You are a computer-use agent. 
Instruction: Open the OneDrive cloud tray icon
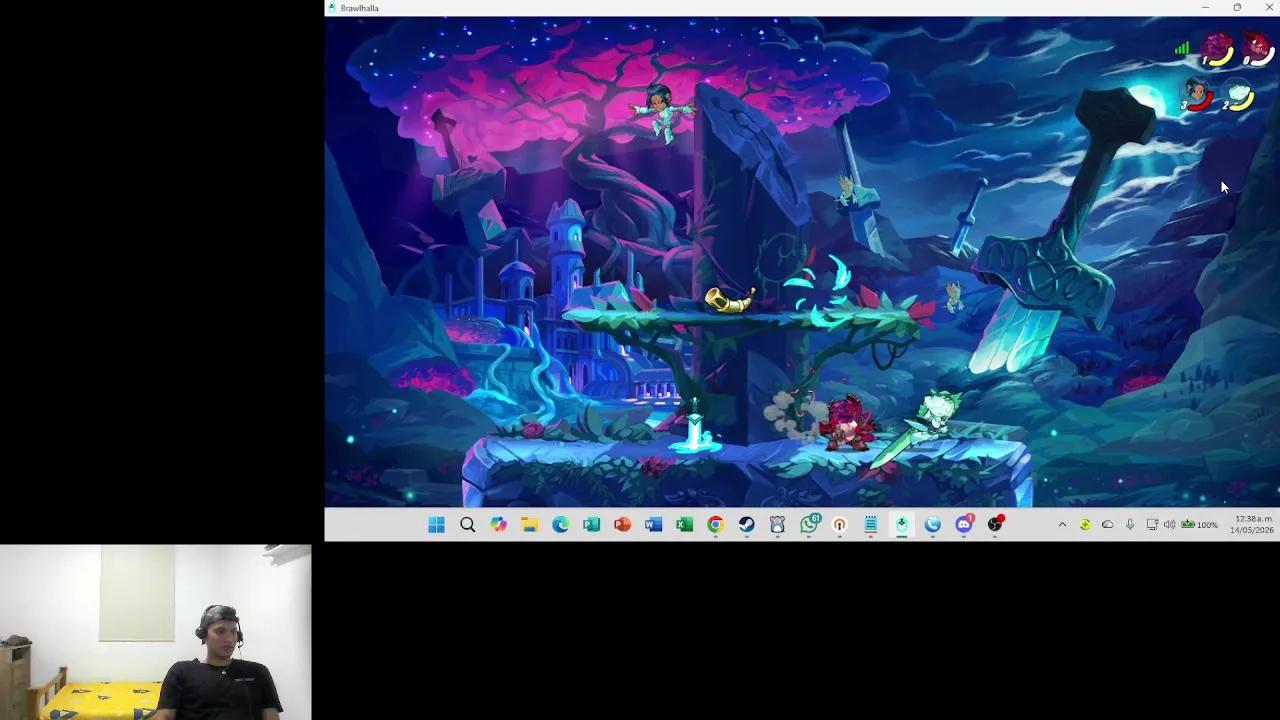coord(1107,525)
